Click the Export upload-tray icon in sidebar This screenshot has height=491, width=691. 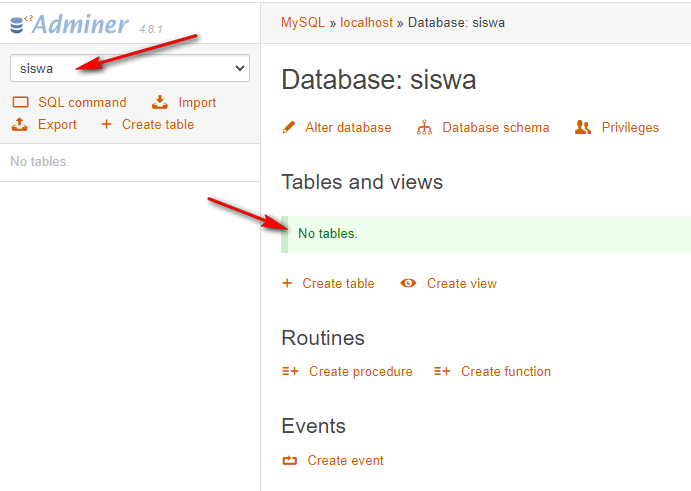click(20, 125)
